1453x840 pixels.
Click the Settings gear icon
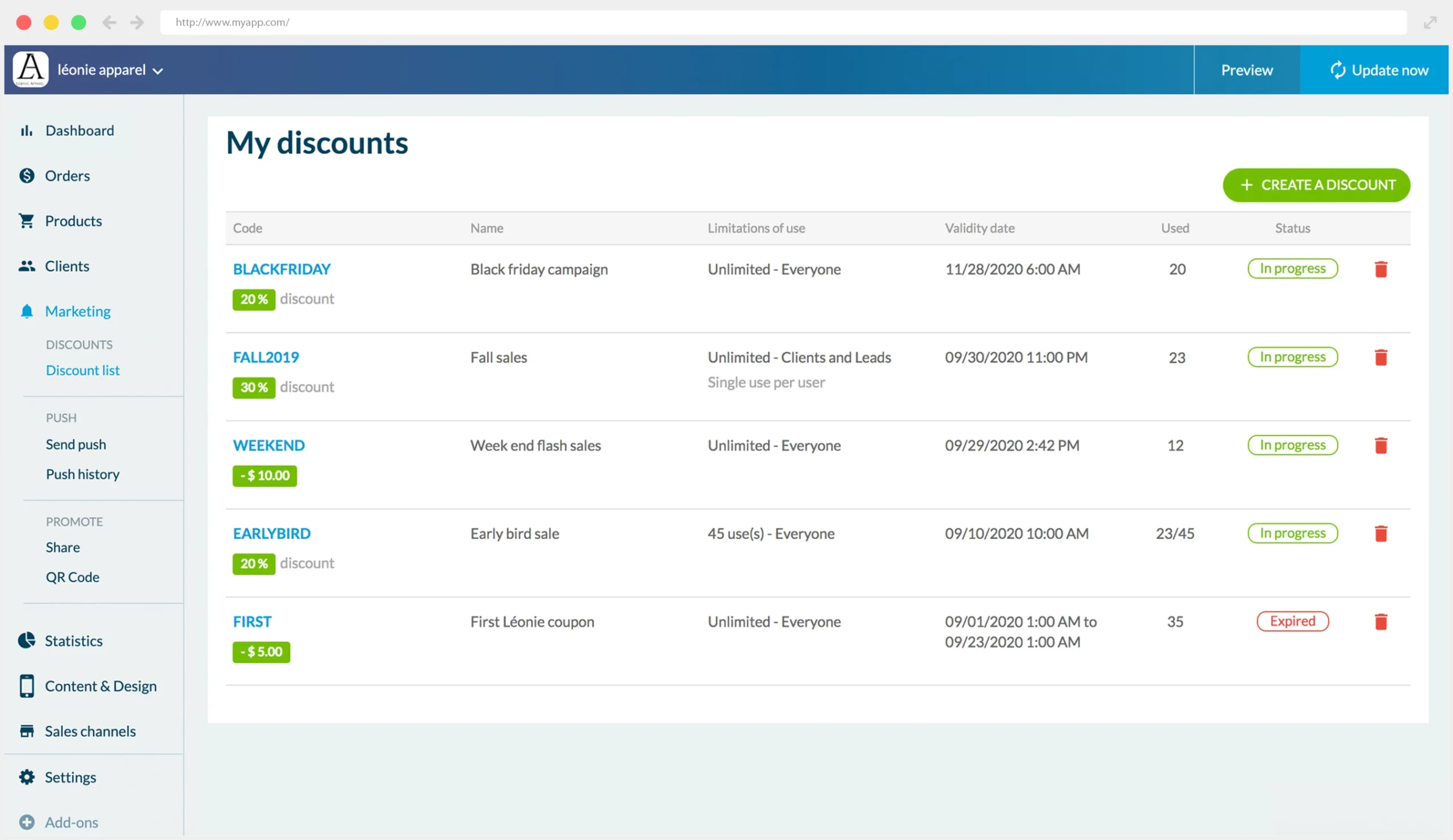27,777
